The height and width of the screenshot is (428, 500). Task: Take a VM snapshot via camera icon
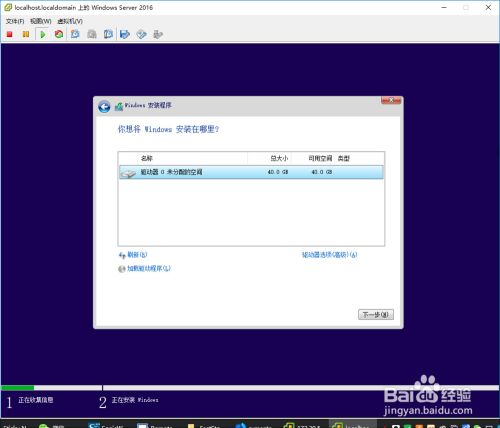pyautogui.click(x=75, y=34)
